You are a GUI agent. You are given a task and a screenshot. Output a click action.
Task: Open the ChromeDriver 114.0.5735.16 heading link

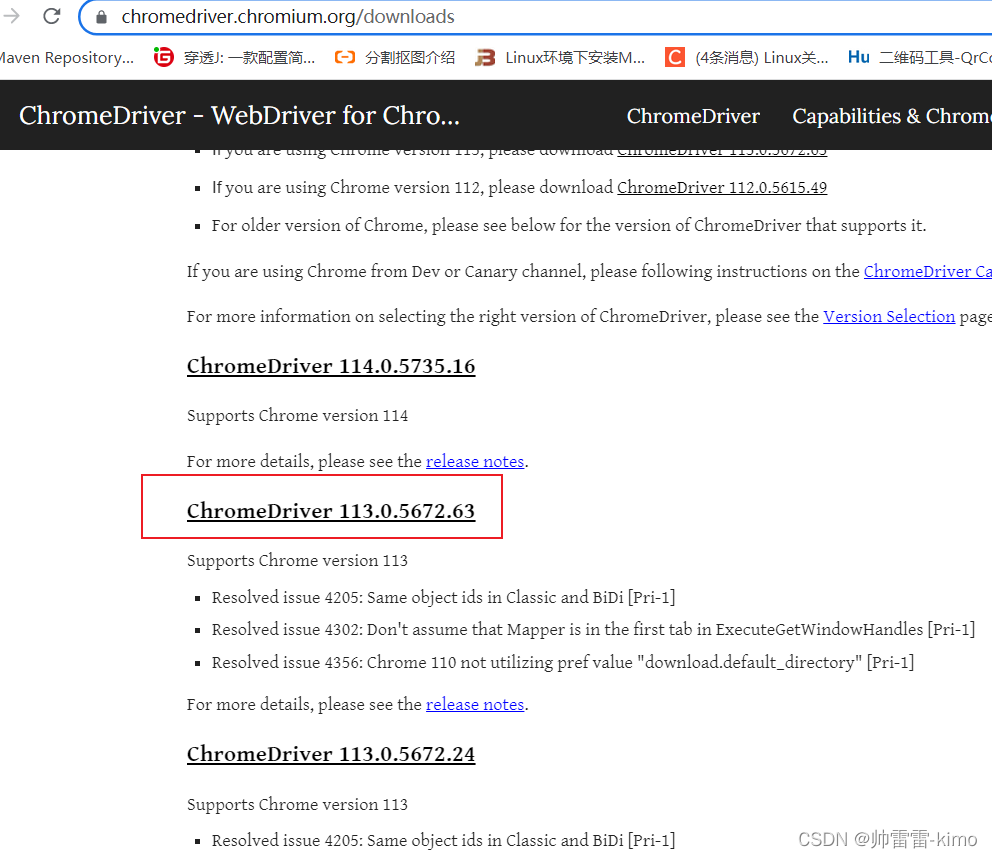tap(331, 366)
